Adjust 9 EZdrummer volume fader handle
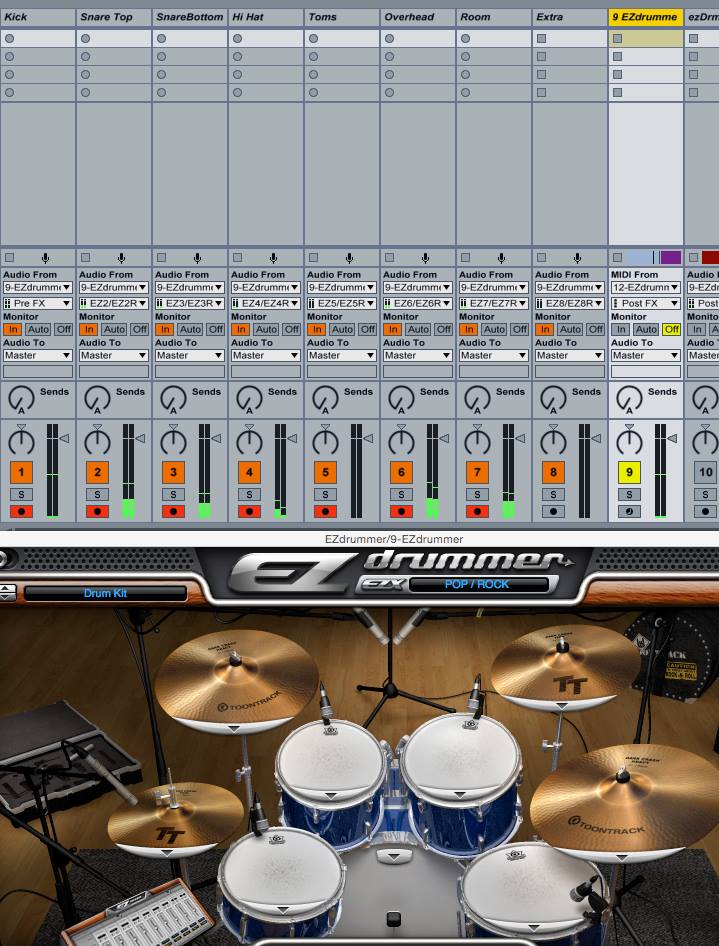719x946 pixels. (x=672, y=439)
